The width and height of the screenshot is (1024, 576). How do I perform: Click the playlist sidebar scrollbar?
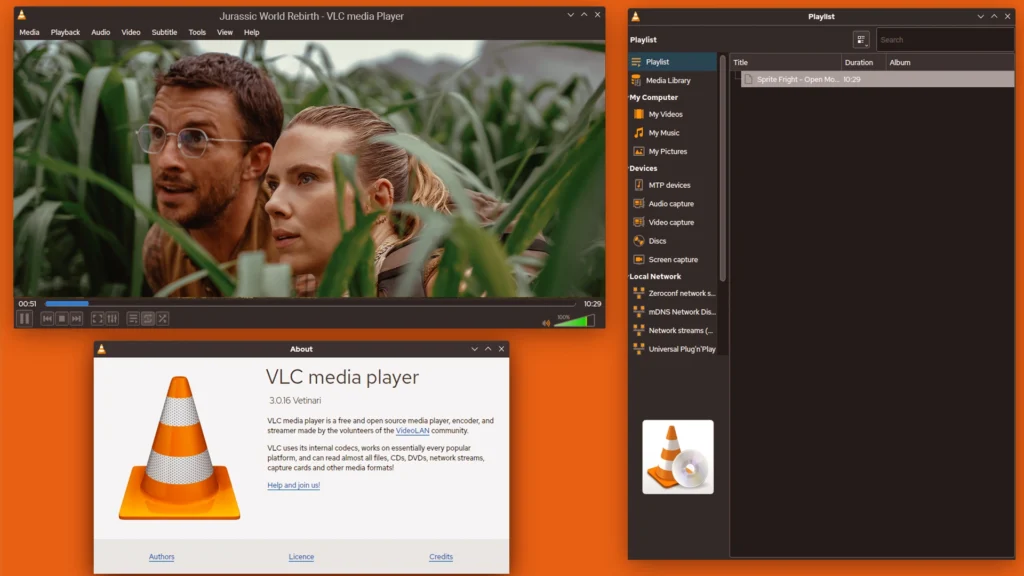(x=722, y=168)
